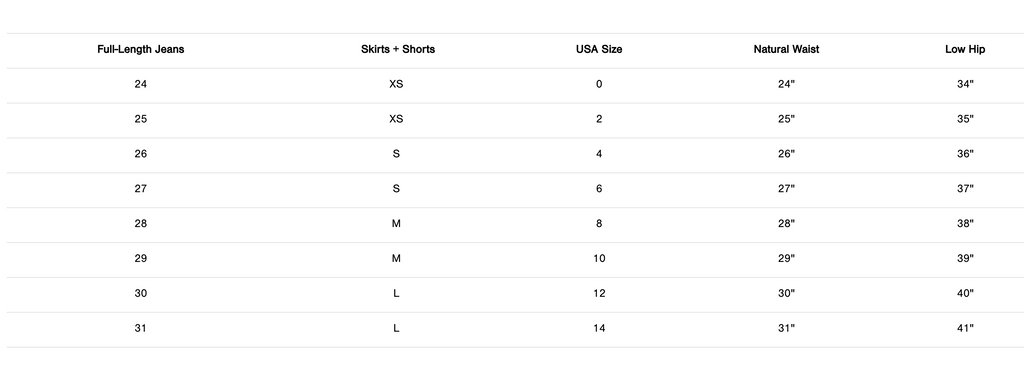Click USA size 14 cell

(599, 329)
